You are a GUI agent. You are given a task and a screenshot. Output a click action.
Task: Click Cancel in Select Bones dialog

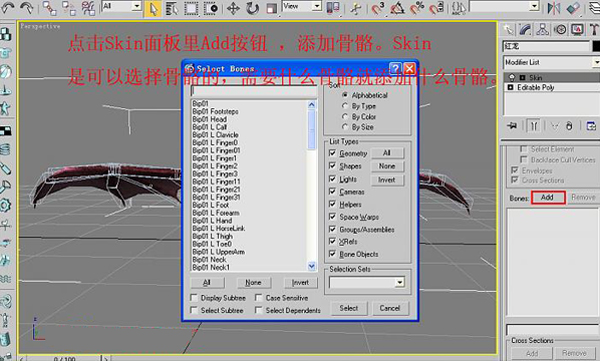pos(390,308)
